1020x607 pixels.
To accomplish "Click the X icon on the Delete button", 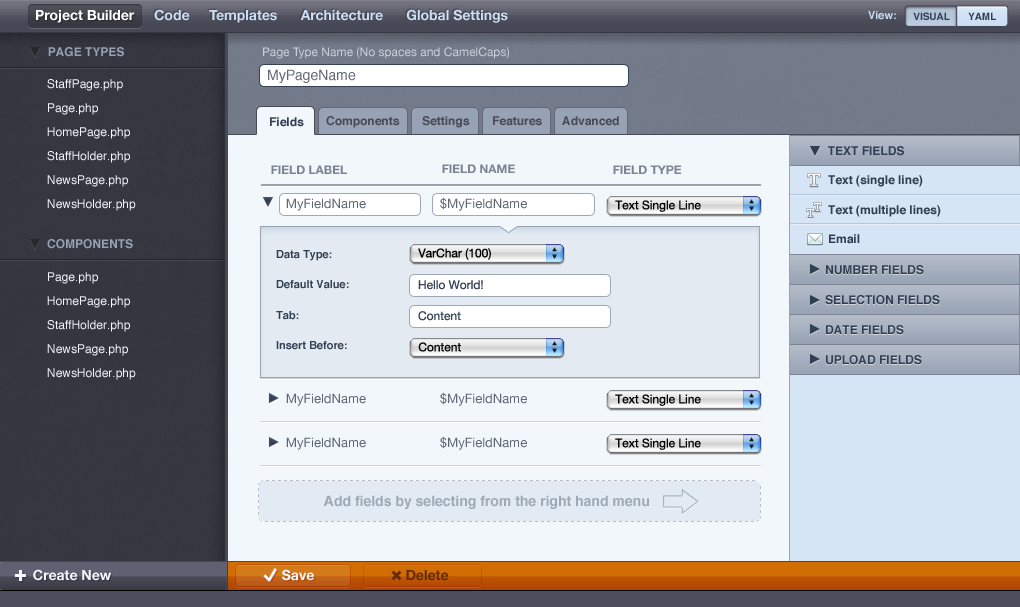I will [x=396, y=575].
